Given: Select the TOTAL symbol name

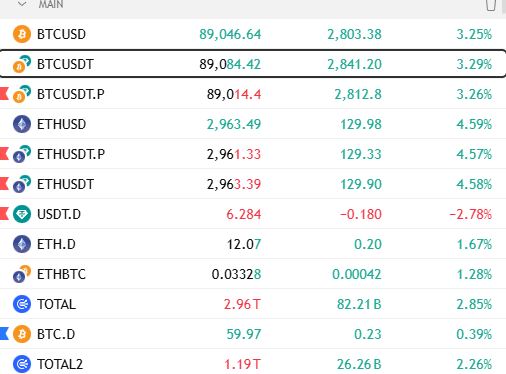Looking at the screenshot, I should 56,304.
